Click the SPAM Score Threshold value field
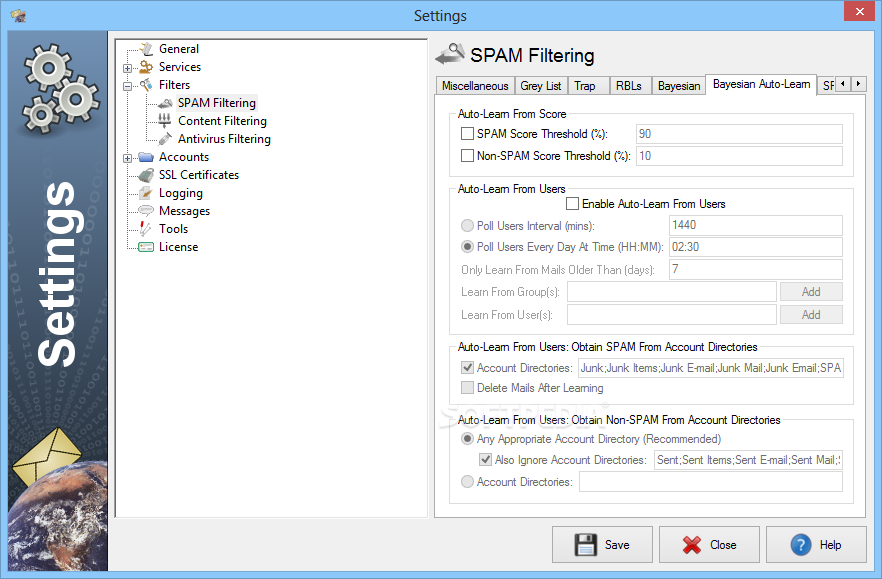 coord(739,134)
